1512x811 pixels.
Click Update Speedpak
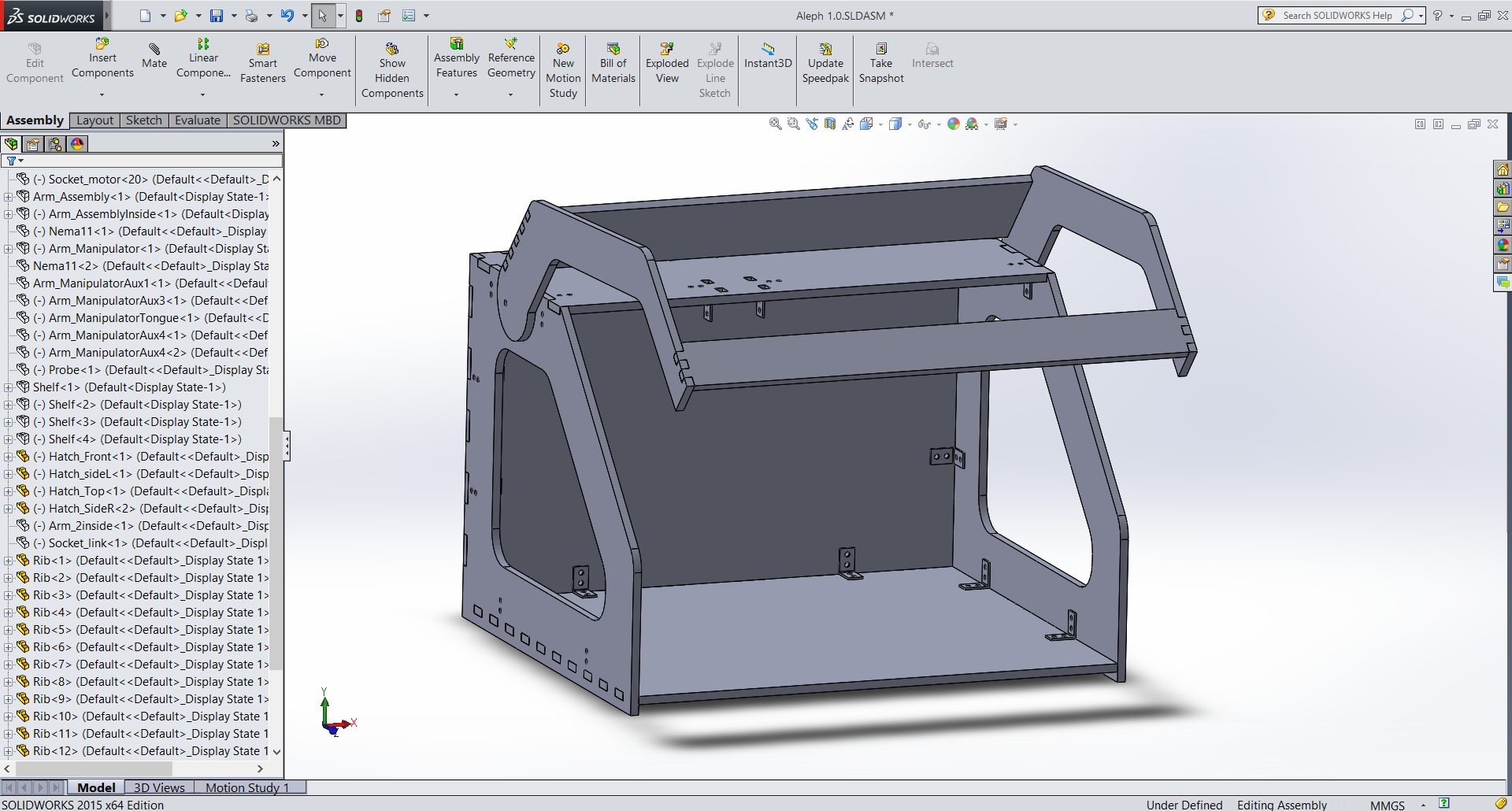click(825, 63)
